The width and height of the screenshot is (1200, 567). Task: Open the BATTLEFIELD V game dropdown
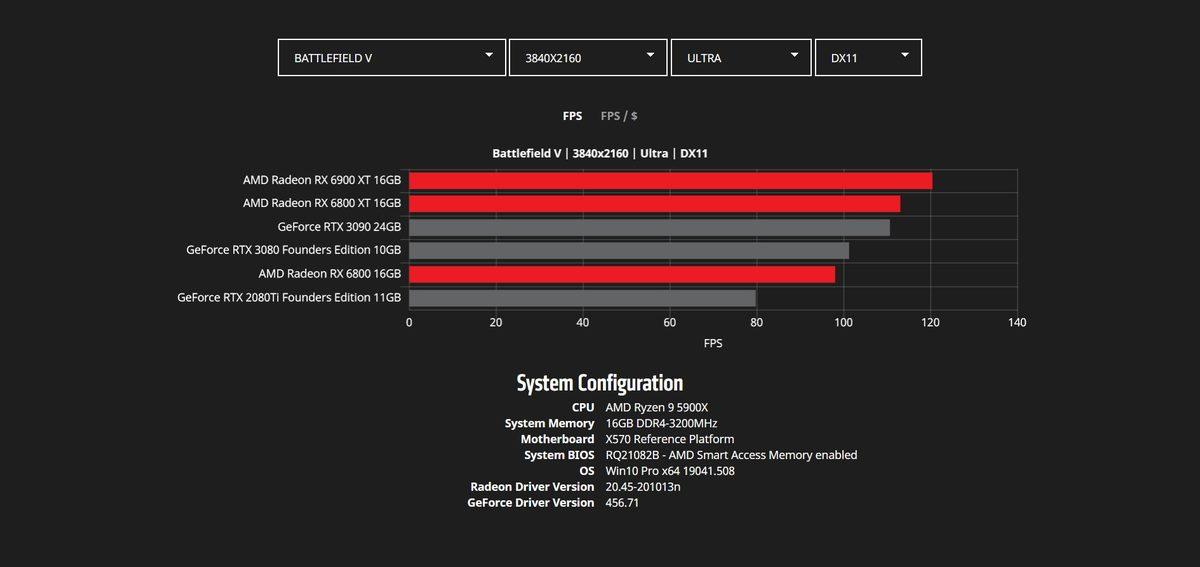coord(392,57)
